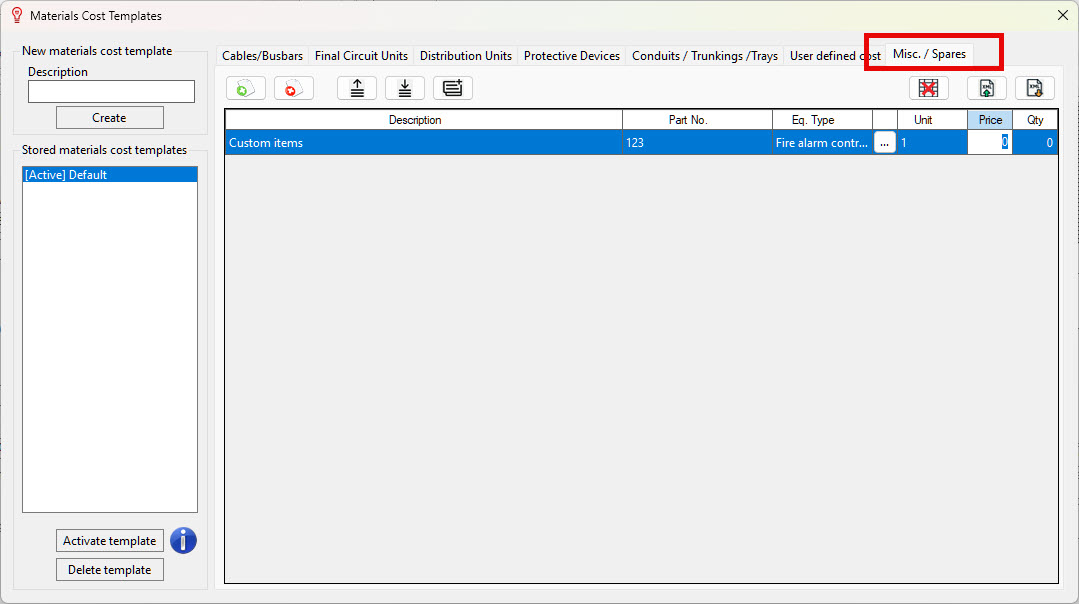Click the move row up icon
1079x604 pixels.
(x=357, y=88)
